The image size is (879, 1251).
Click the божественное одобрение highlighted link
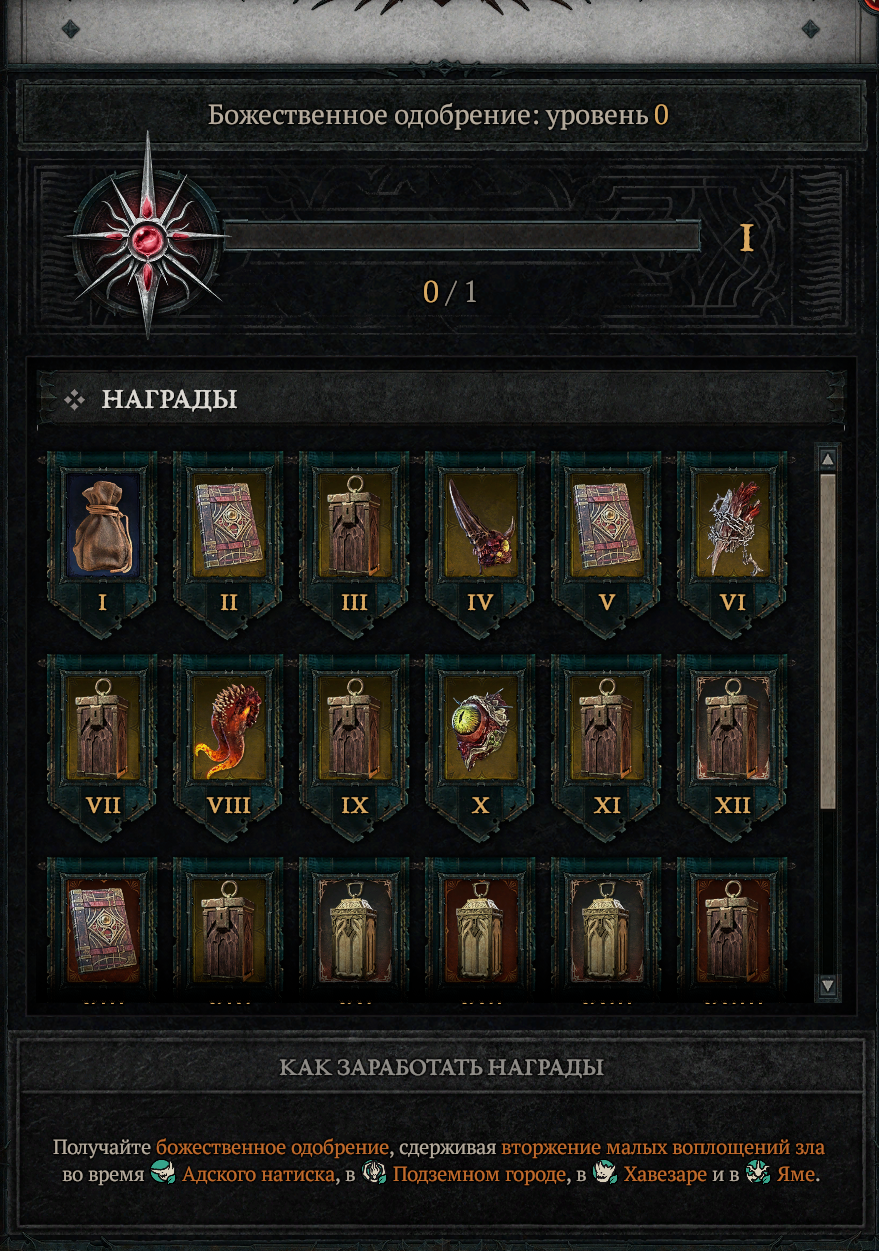click(272, 1147)
